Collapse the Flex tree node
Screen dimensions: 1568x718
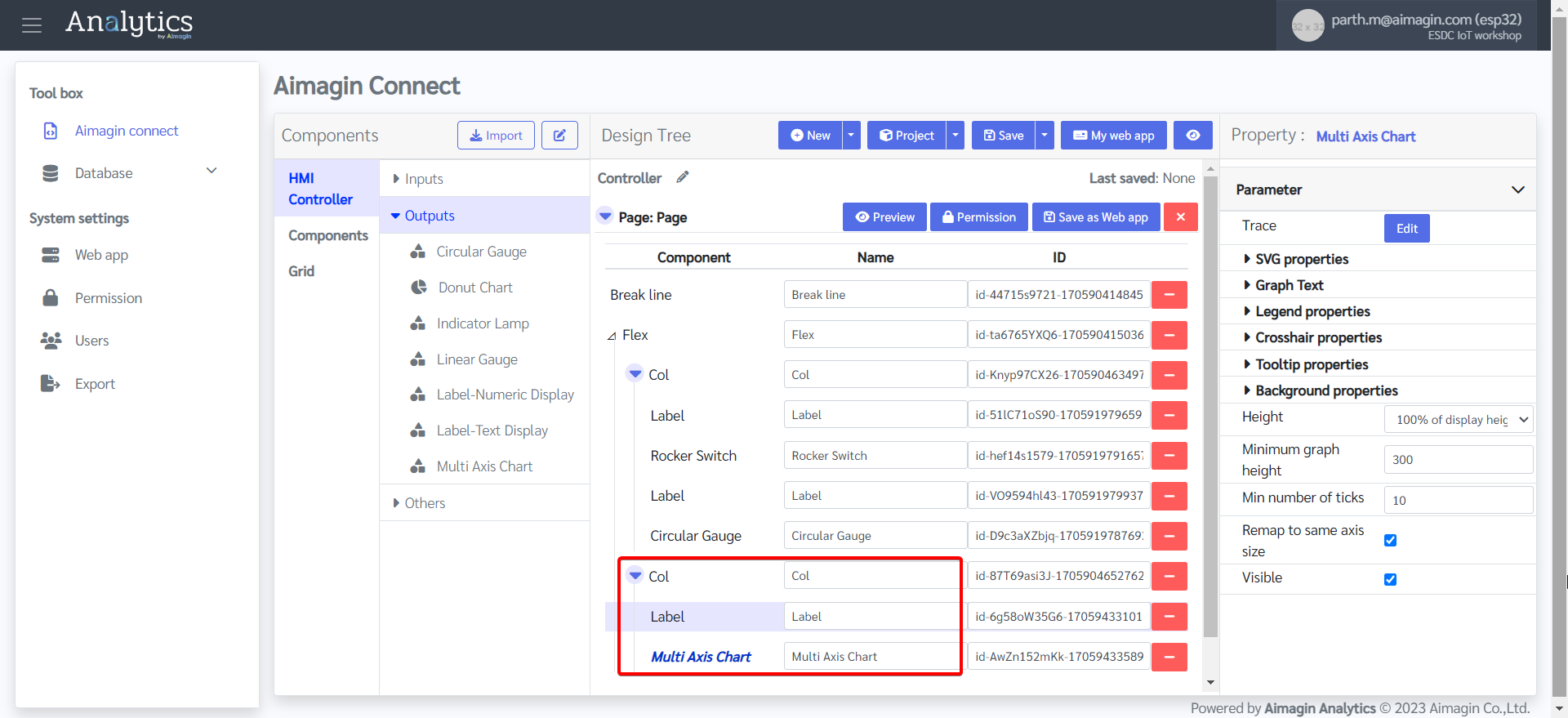point(612,336)
